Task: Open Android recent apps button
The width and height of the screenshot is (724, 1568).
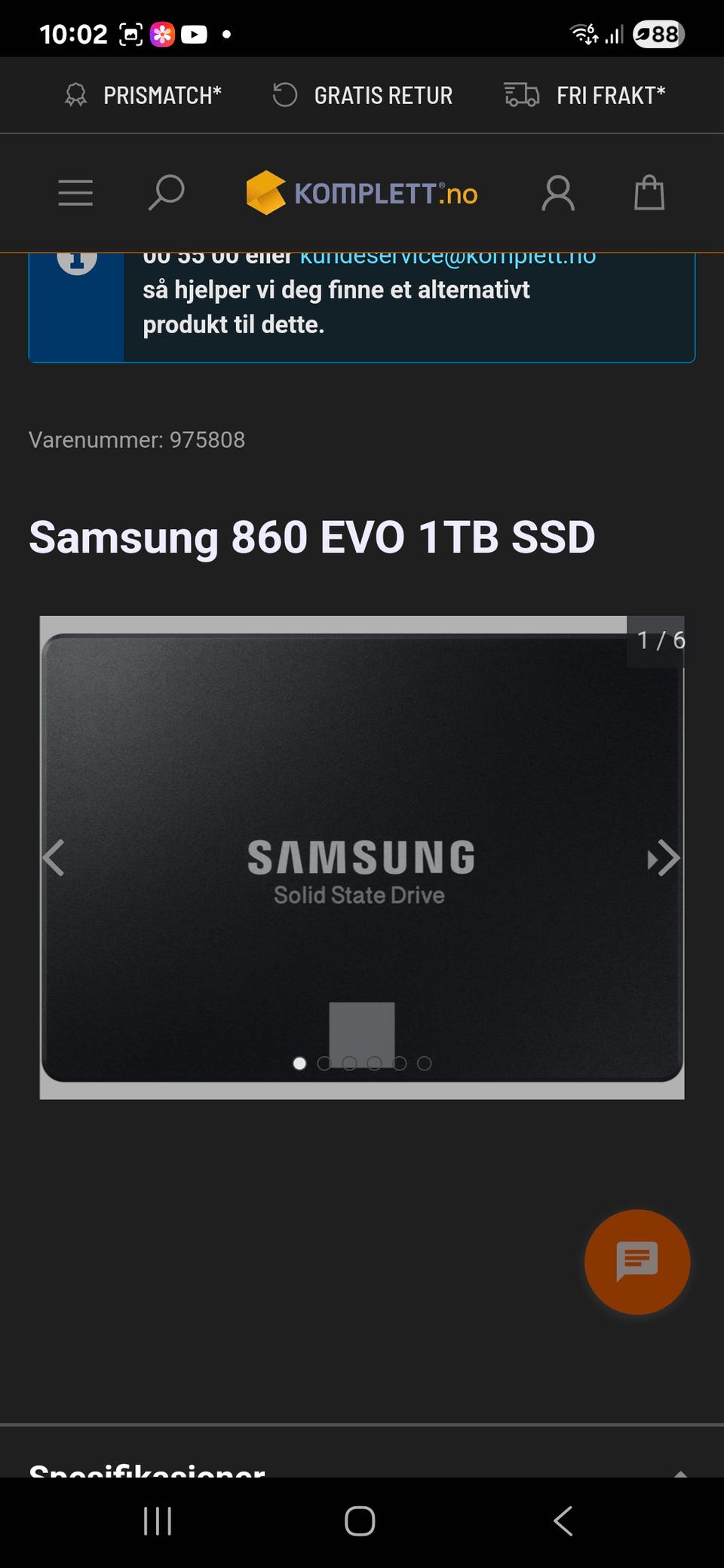Action: click(x=158, y=1521)
